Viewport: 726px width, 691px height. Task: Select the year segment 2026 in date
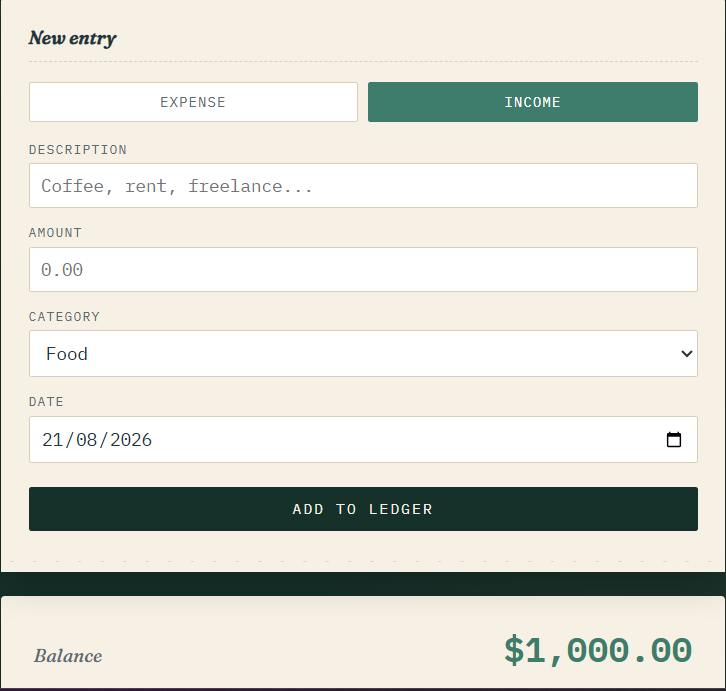pyautogui.click(x=131, y=440)
